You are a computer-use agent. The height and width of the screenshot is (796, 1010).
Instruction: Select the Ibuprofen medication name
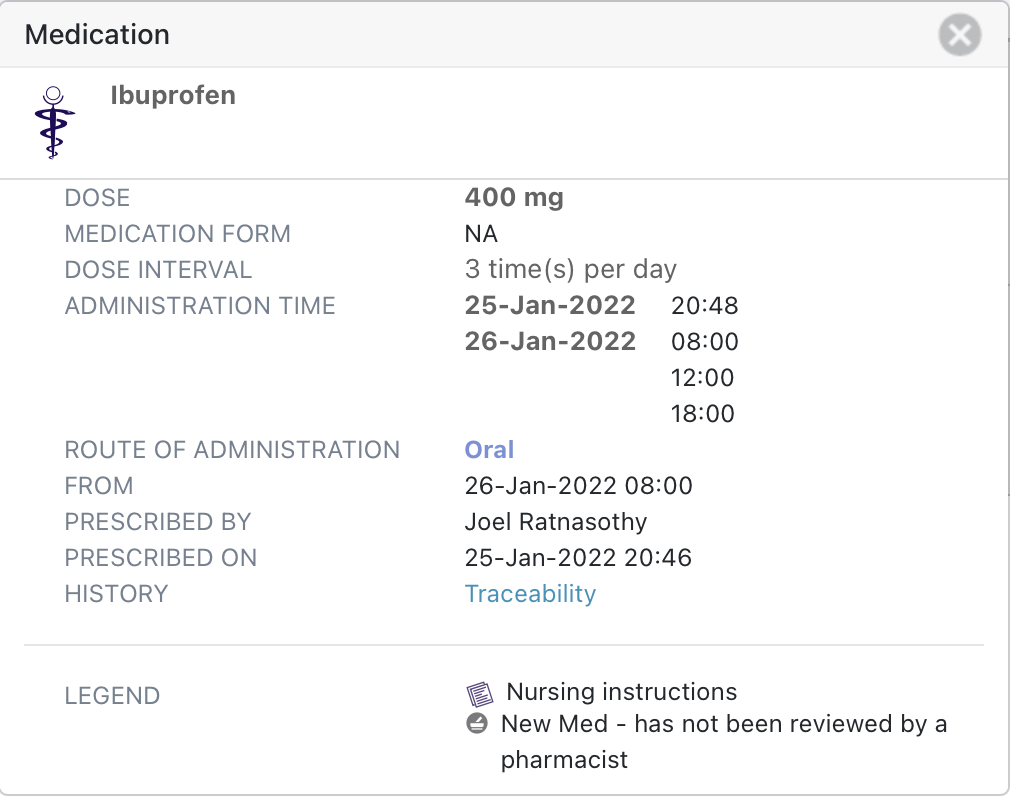coord(173,96)
